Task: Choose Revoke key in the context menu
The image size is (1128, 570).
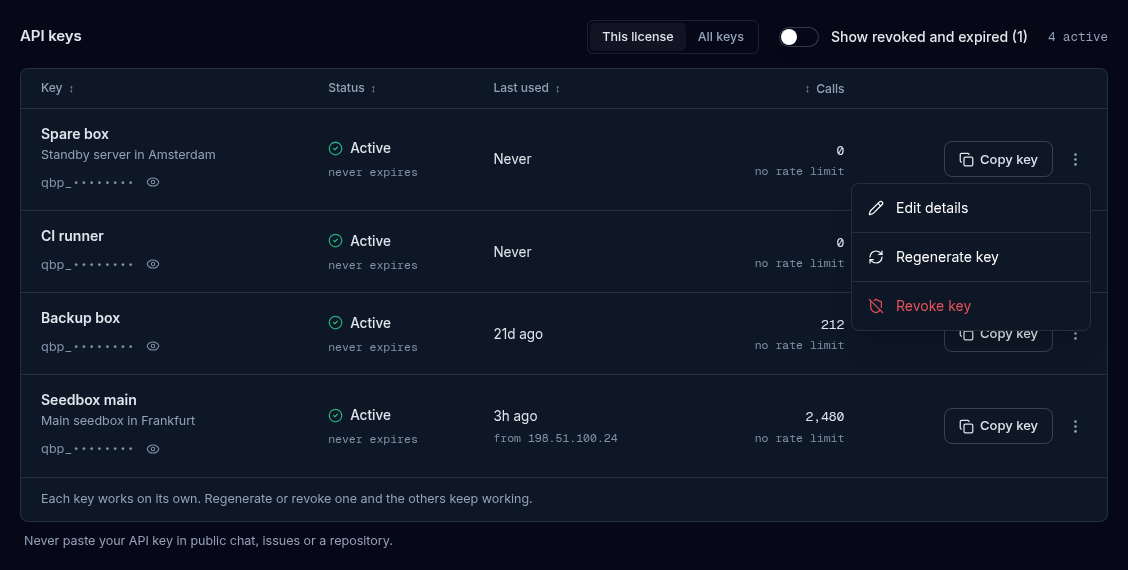Action: (970, 306)
